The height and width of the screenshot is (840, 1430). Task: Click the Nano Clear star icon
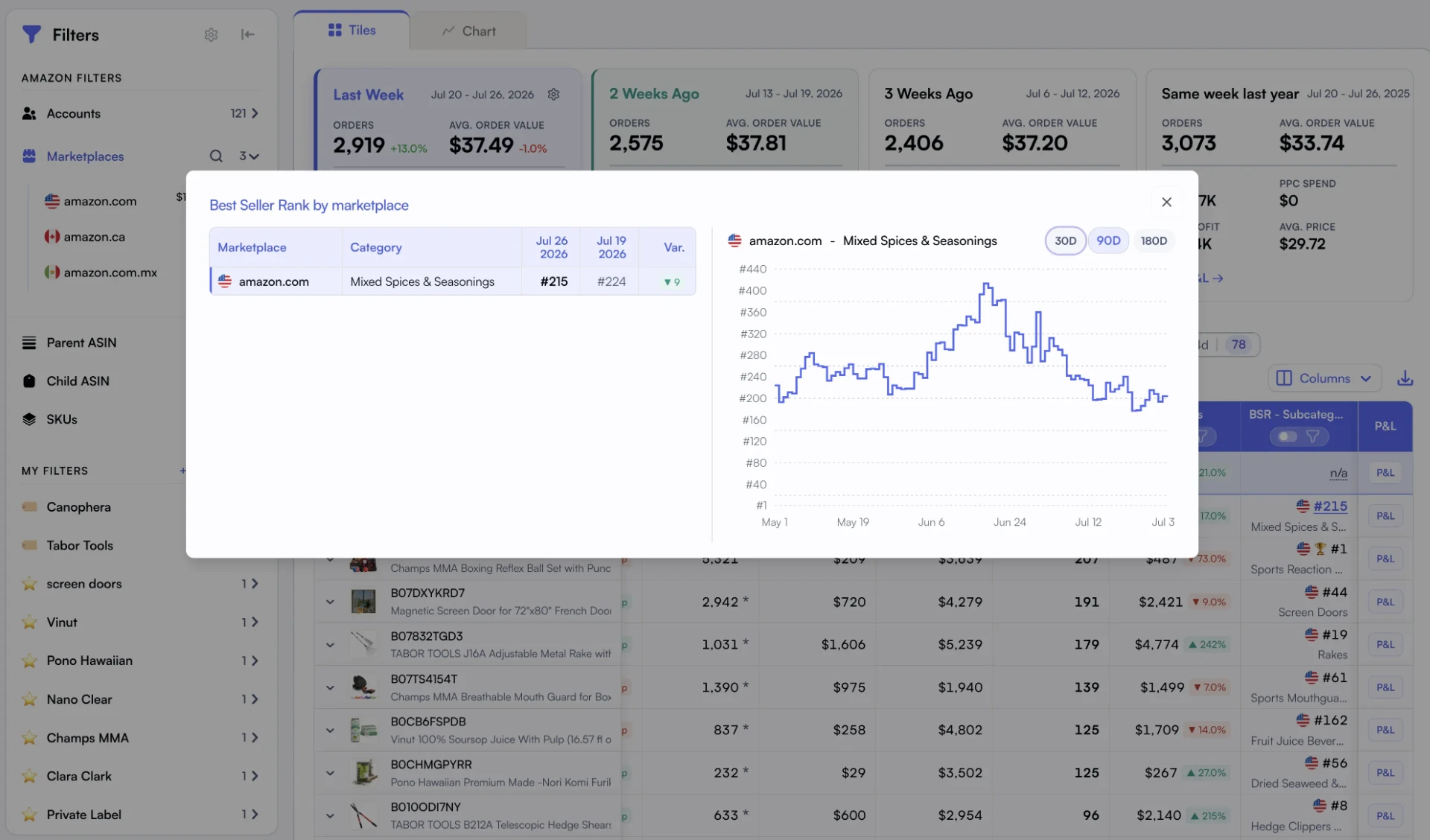(29, 699)
